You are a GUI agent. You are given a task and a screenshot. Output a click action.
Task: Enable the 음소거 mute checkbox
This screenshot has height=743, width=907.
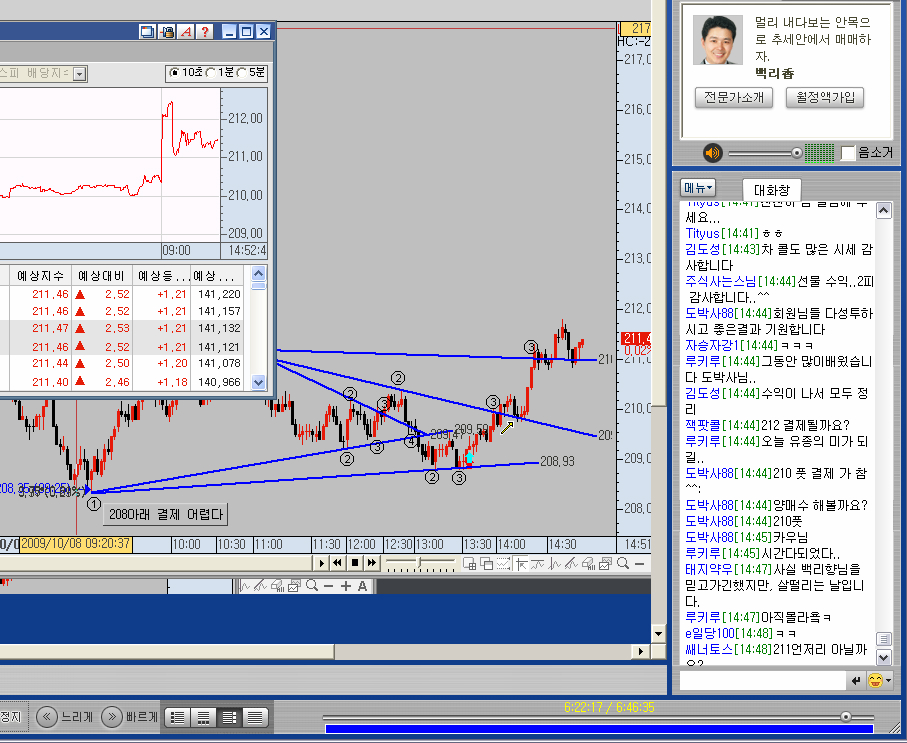(x=848, y=153)
